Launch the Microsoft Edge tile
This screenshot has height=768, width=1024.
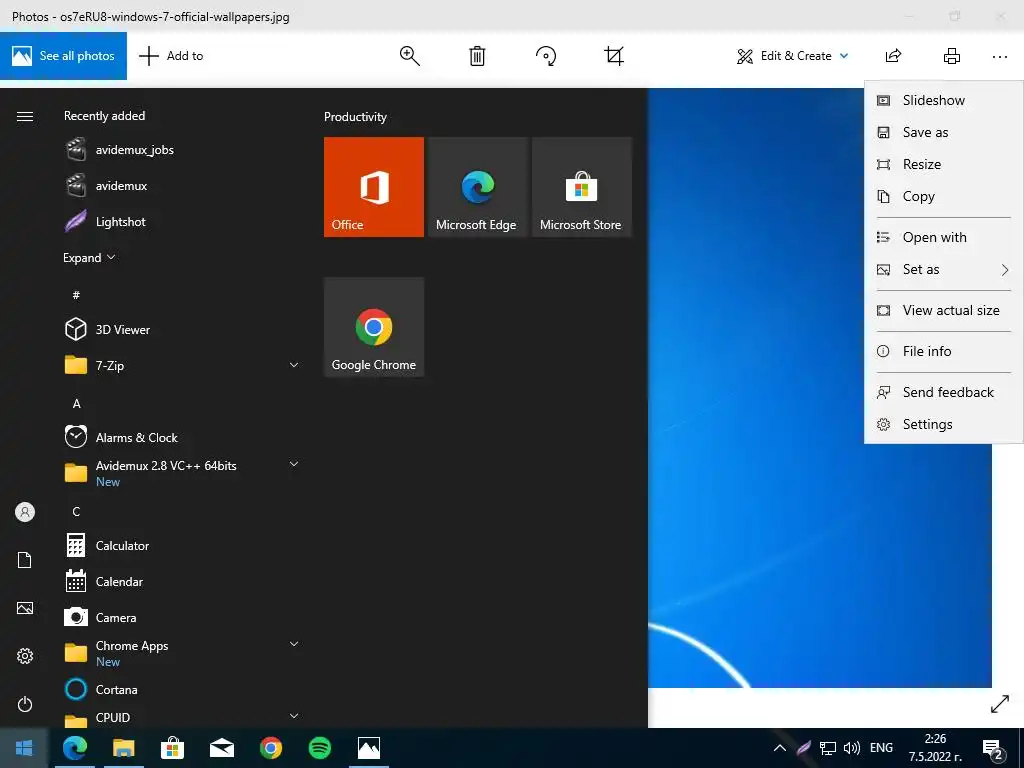tap(477, 187)
